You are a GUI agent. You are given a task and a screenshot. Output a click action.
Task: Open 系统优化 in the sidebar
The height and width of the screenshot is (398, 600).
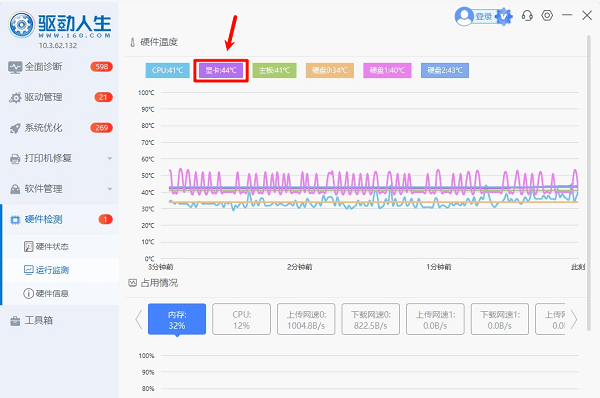(x=59, y=128)
